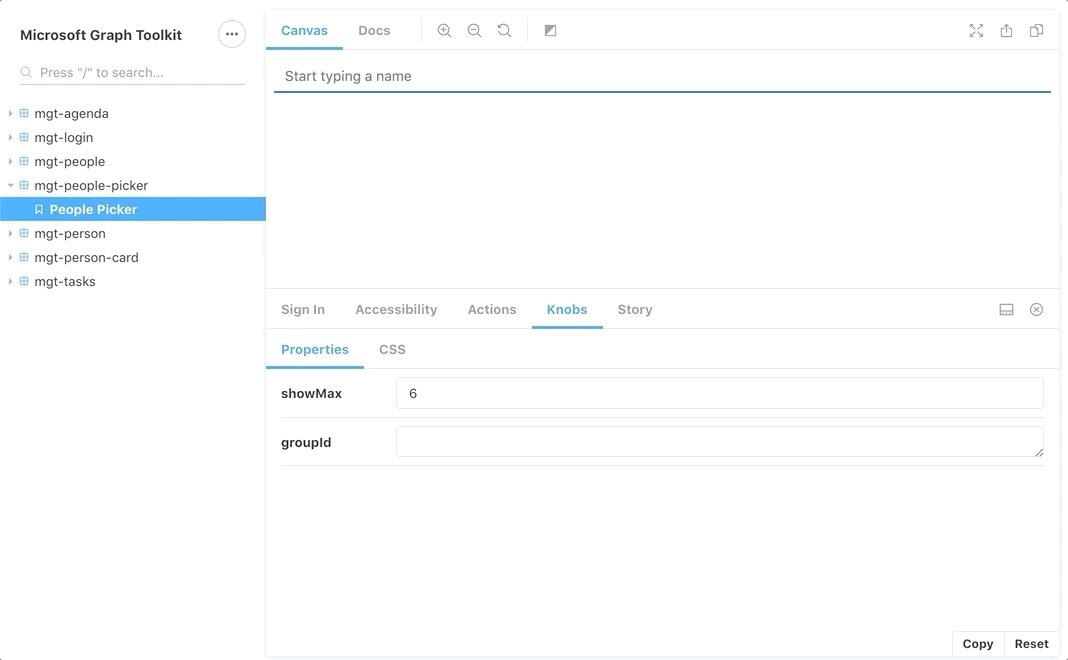Click the mgt-people component grid icon
The image size is (1068, 660).
coord(24,161)
